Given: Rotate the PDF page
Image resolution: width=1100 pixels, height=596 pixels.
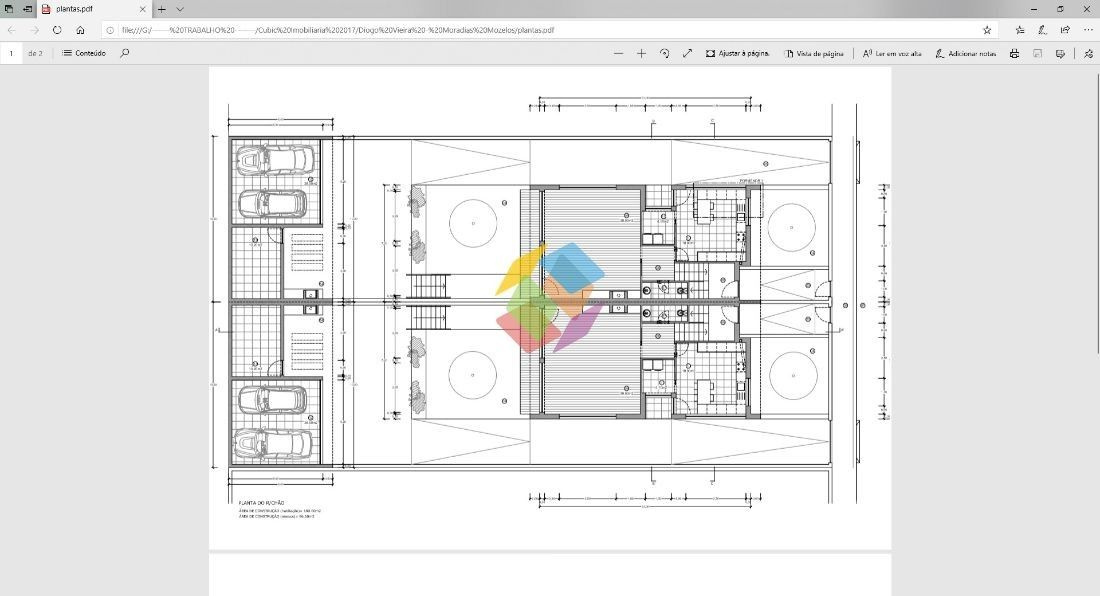Looking at the screenshot, I should [x=664, y=53].
